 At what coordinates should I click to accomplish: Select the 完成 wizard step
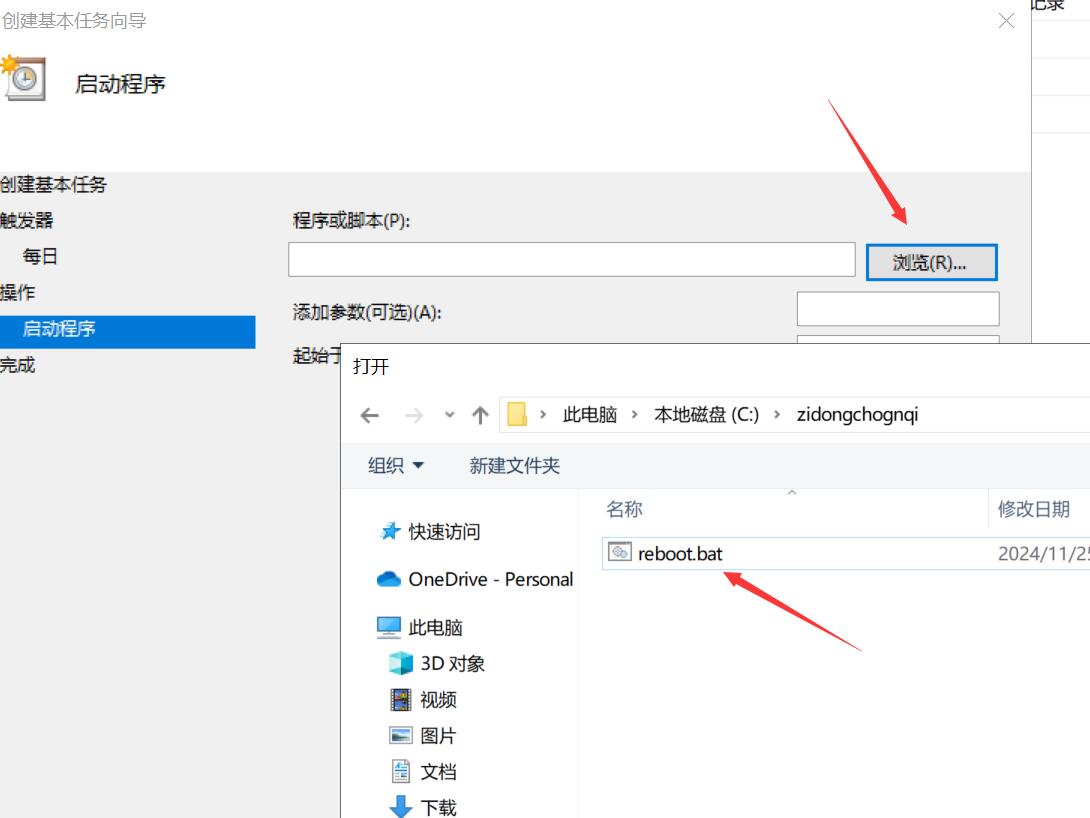(17, 365)
